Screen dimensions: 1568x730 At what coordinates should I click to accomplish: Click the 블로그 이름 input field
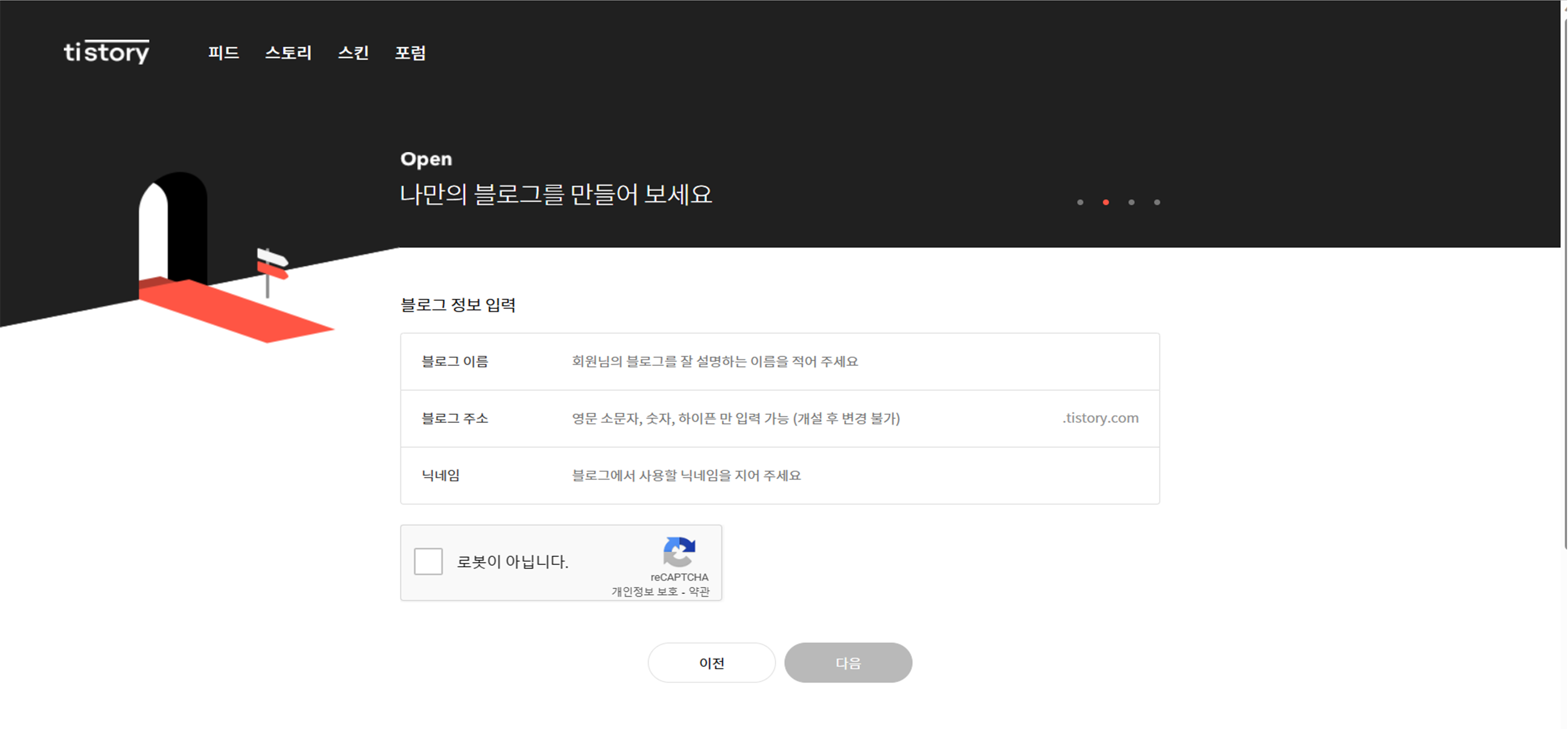point(854,361)
